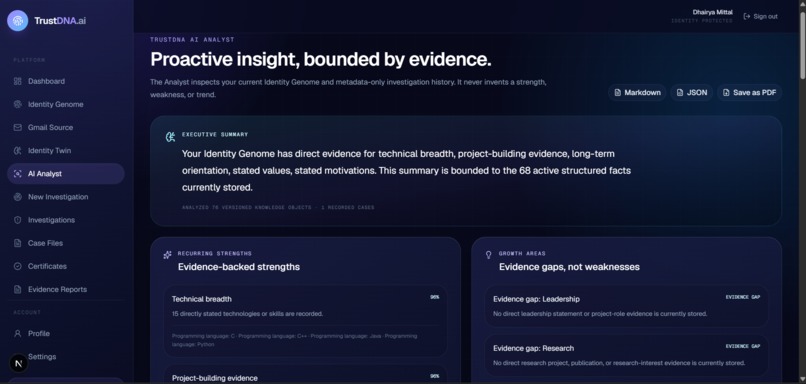Image resolution: width=806 pixels, height=384 pixels.
Task: Select the AI Analyst menu item
Action: (66, 174)
